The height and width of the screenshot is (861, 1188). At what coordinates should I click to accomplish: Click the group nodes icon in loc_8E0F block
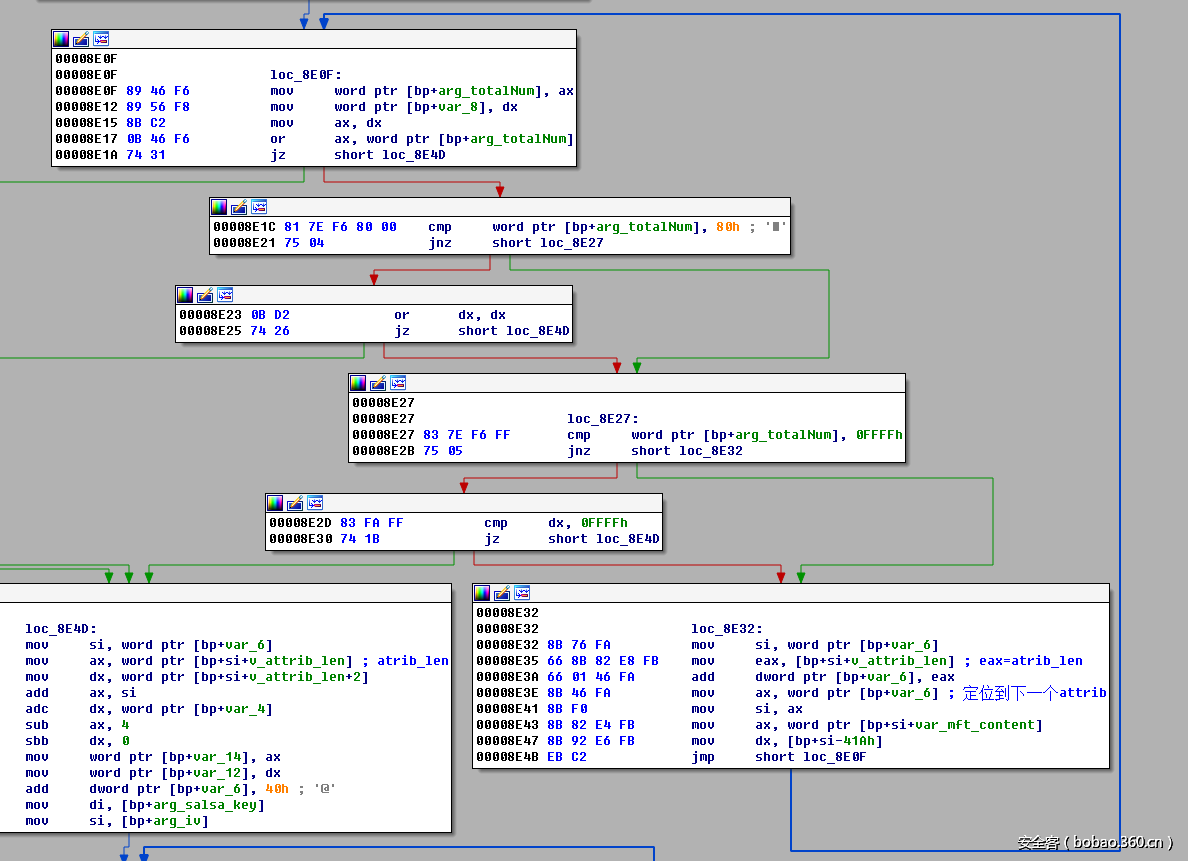coord(101,39)
